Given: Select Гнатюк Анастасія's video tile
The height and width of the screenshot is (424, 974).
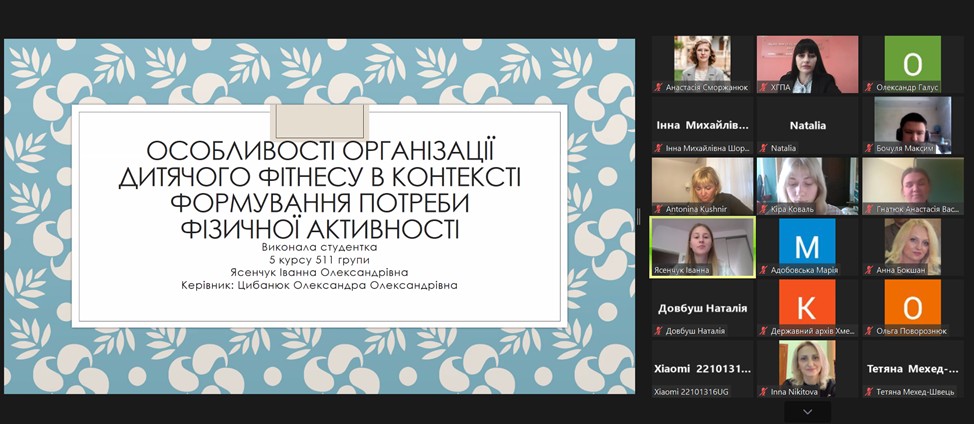Looking at the screenshot, I should pos(913,186).
